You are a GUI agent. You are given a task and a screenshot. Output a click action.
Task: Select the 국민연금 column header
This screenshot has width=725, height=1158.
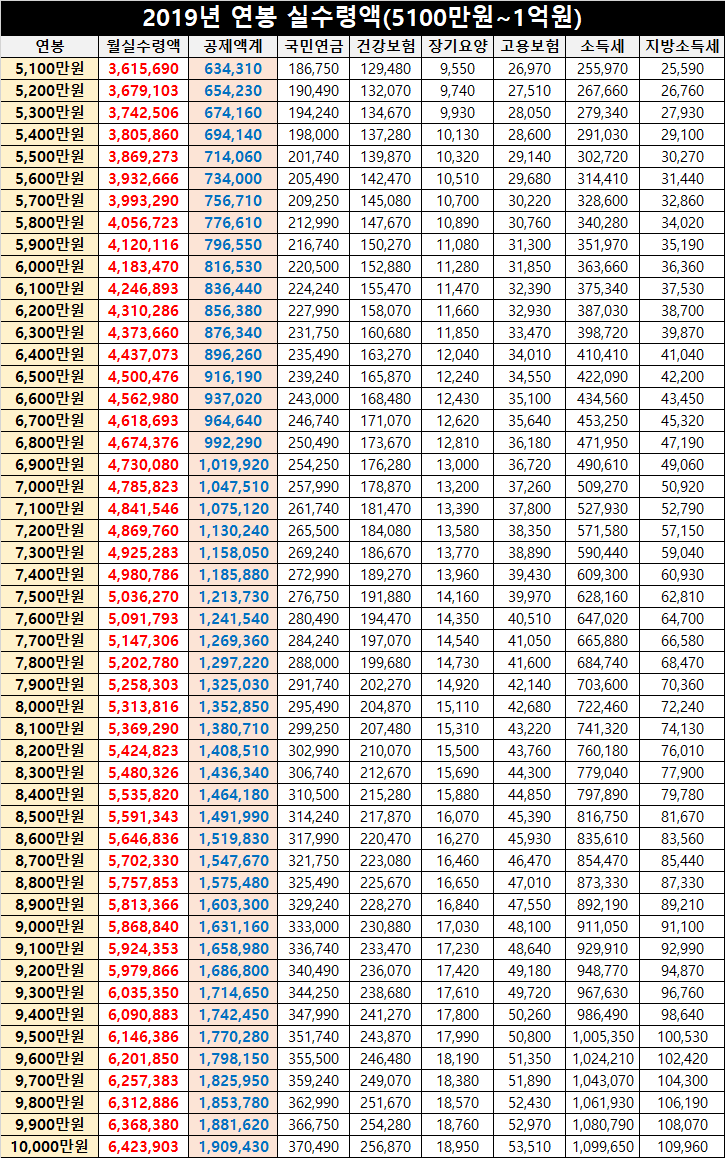tap(314, 47)
